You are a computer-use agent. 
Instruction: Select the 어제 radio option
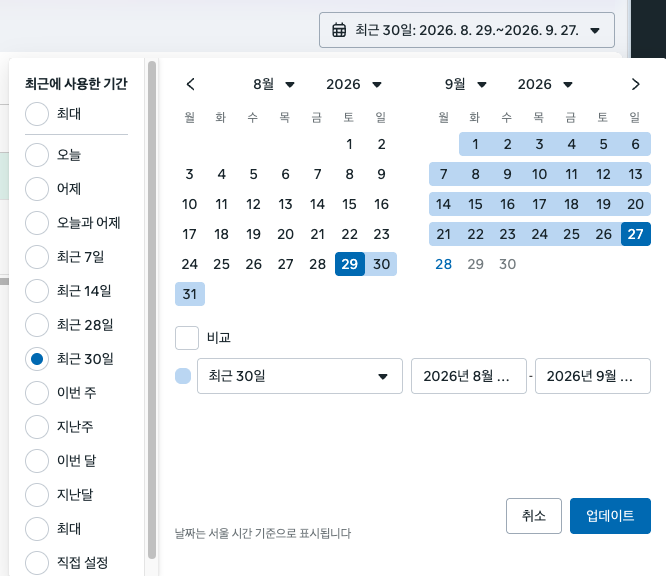(x=37, y=189)
